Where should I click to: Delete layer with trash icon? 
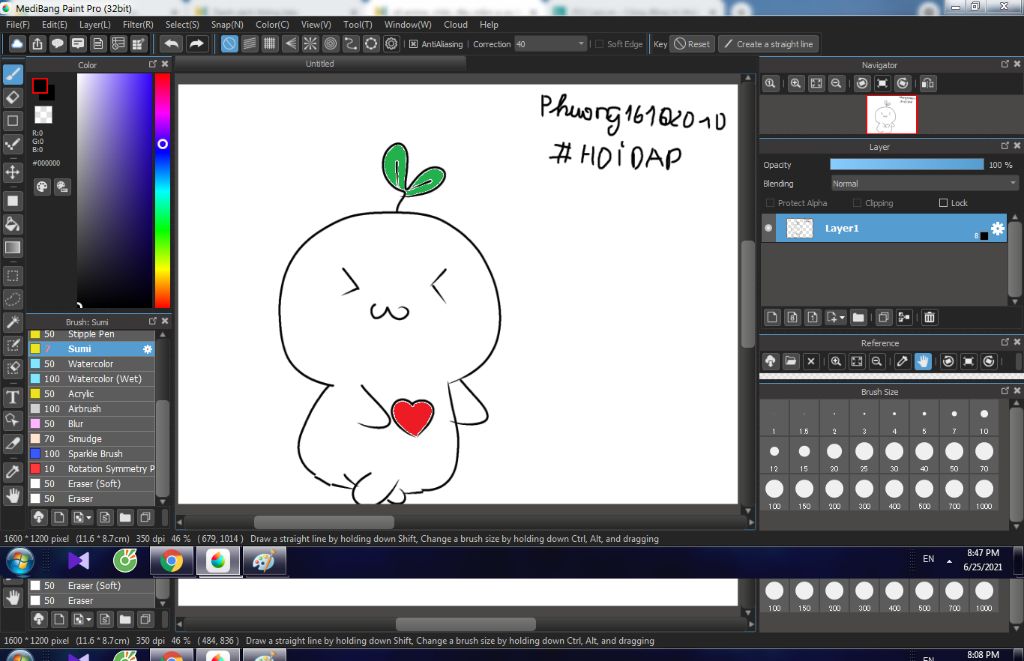[x=929, y=317]
